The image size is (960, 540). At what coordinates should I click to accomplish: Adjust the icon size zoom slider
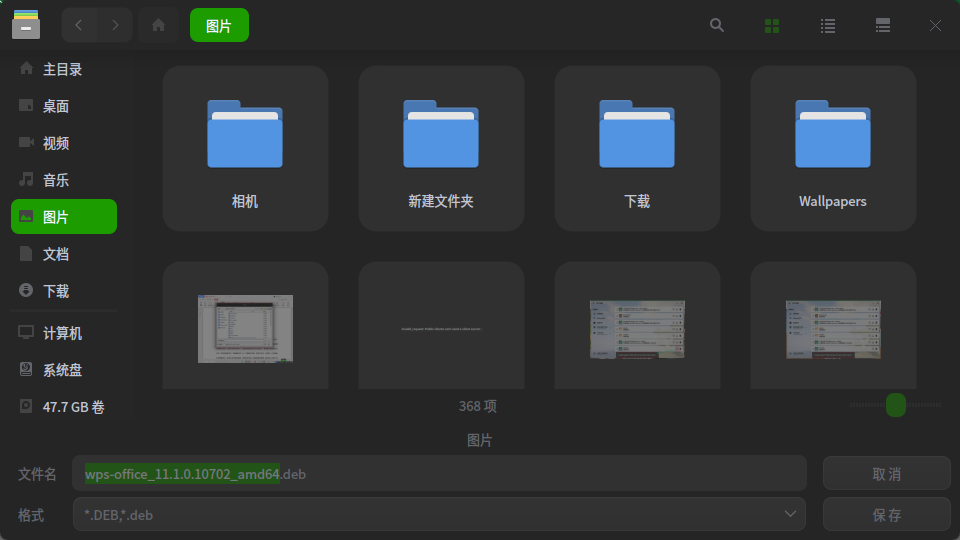pyautogui.click(x=896, y=405)
